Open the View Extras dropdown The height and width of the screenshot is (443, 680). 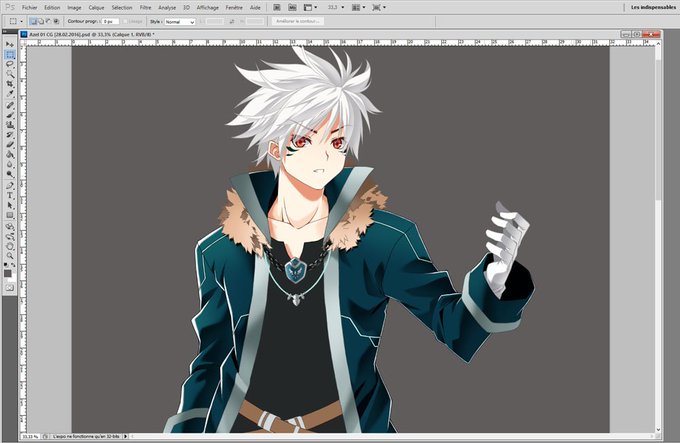click(x=310, y=7)
